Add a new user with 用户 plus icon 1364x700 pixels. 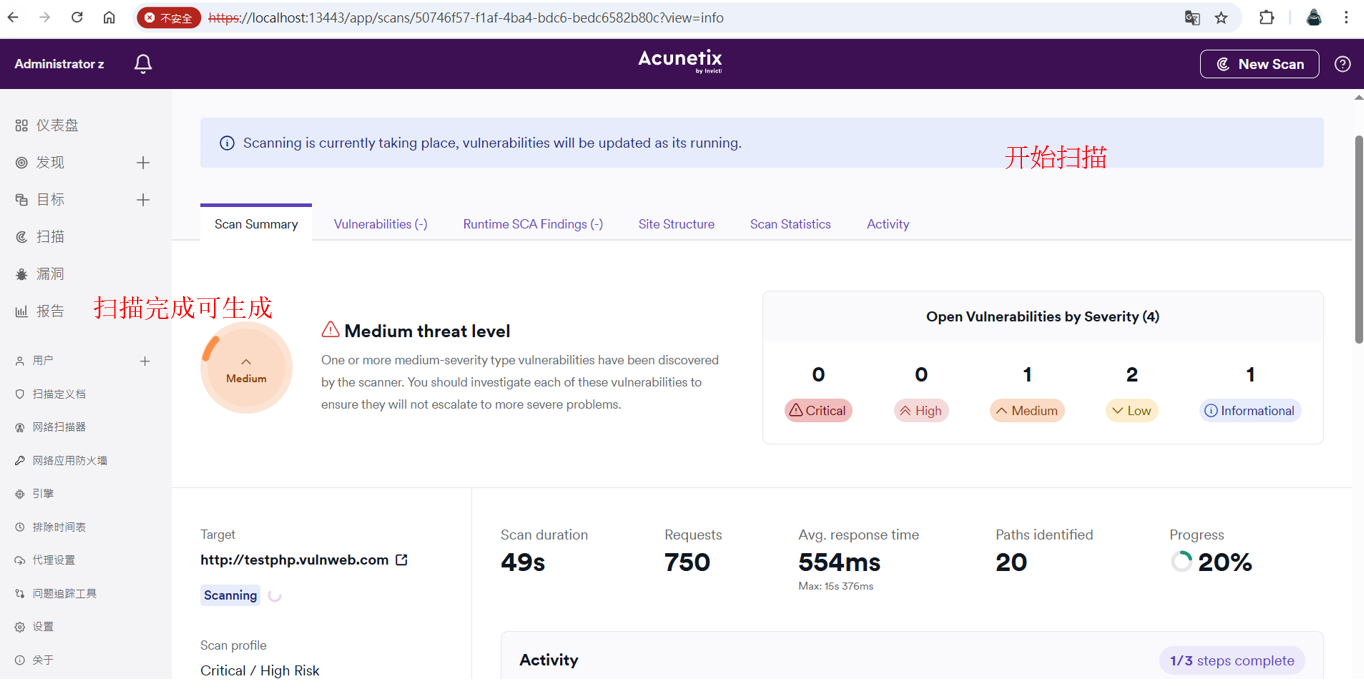point(145,361)
